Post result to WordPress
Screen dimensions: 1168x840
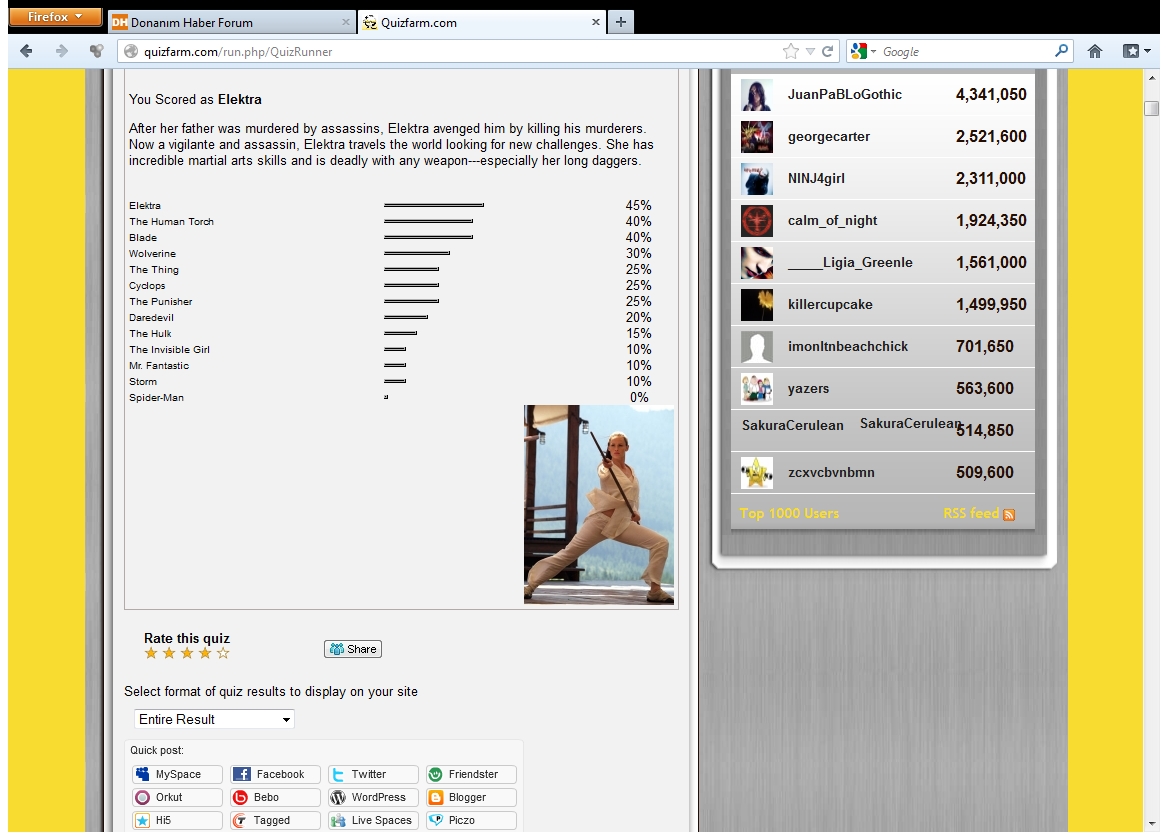click(373, 798)
